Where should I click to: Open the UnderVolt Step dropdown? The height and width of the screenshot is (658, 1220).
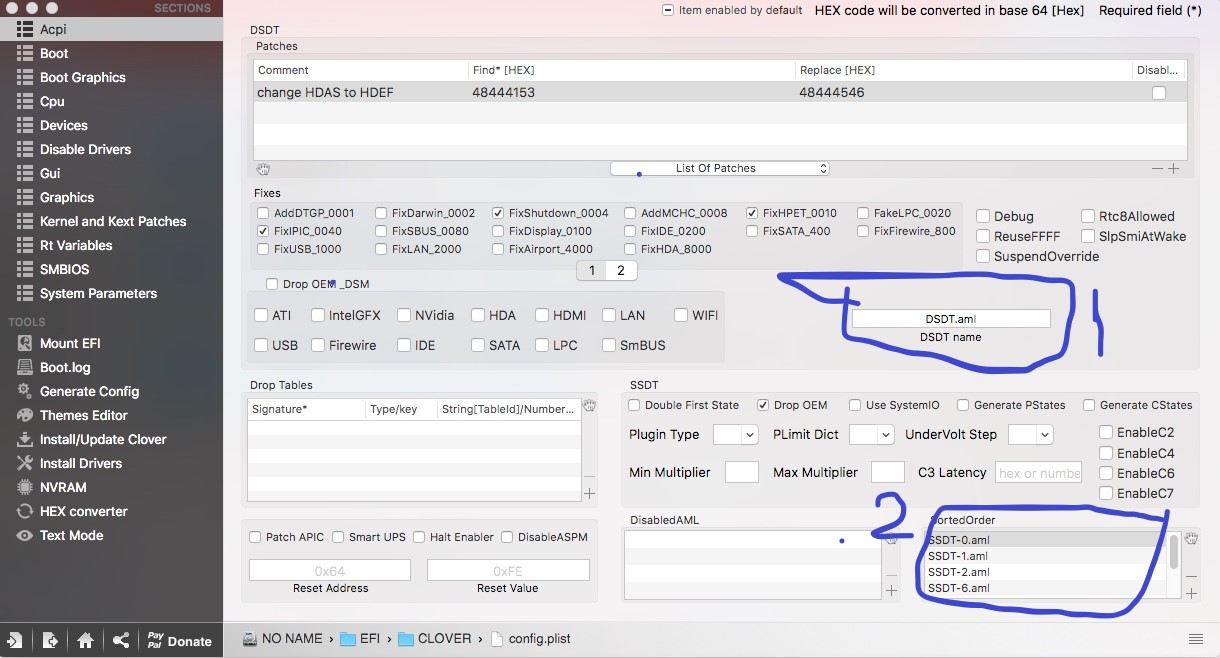click(x=1030, y=434)
